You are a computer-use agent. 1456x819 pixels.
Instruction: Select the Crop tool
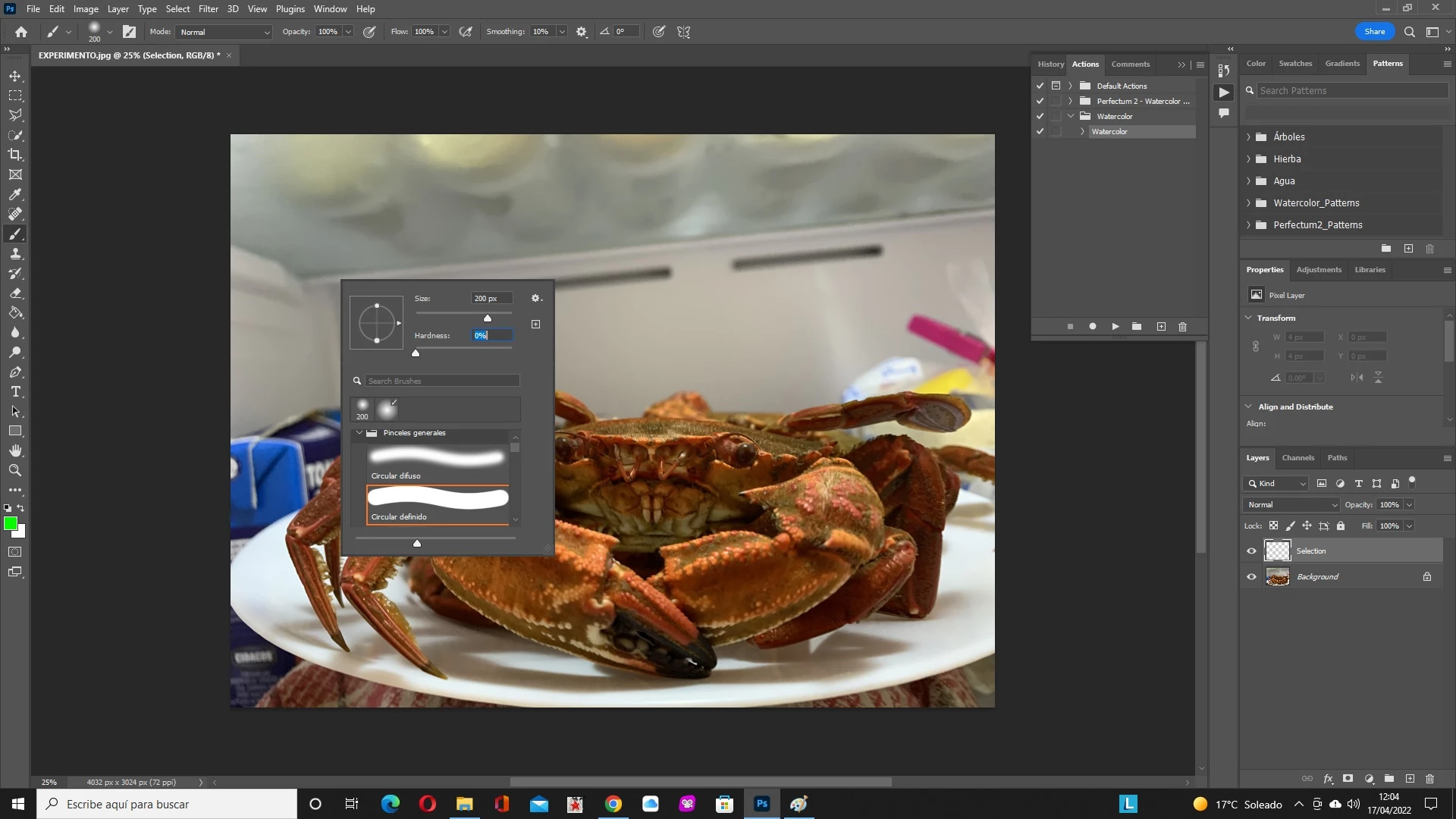(x=15, y=155)
